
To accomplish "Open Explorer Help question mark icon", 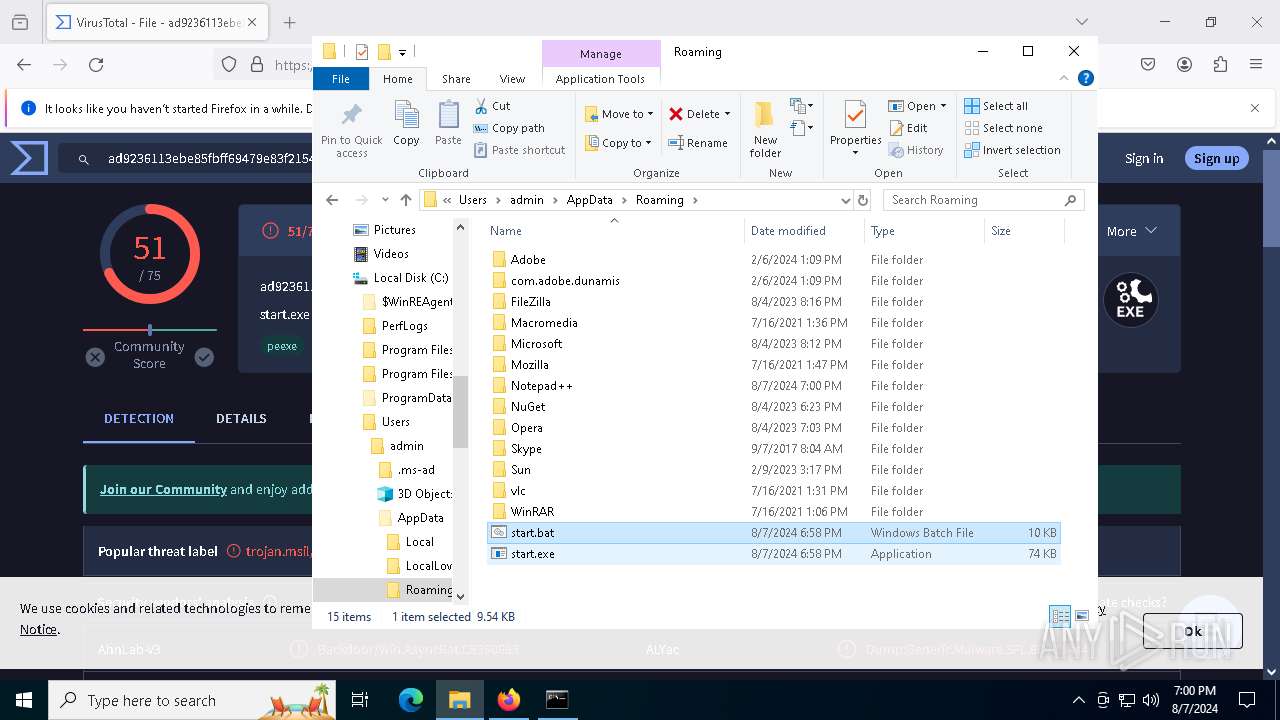I will [1085, 78].
